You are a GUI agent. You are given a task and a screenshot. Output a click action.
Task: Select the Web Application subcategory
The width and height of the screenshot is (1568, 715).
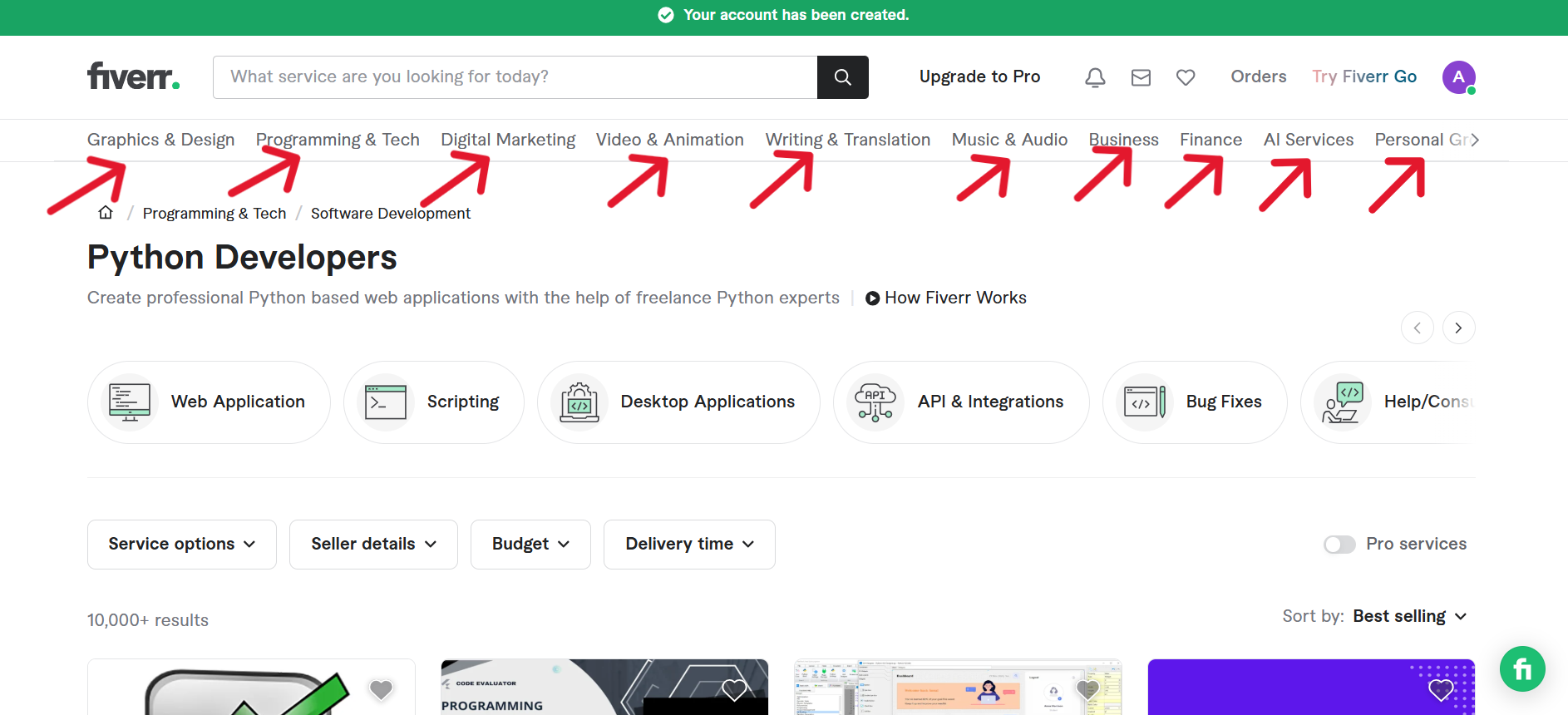coord(209,402)
